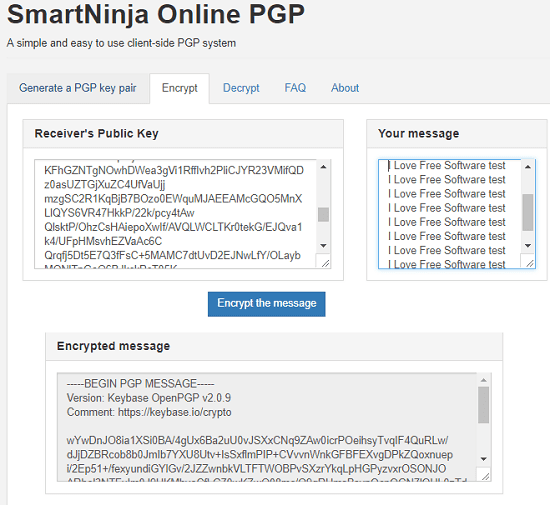Image resolution: width=550 pixels, height=505 pixels.
Task: Click the public key scrollbar thumb
Action: 323,214
